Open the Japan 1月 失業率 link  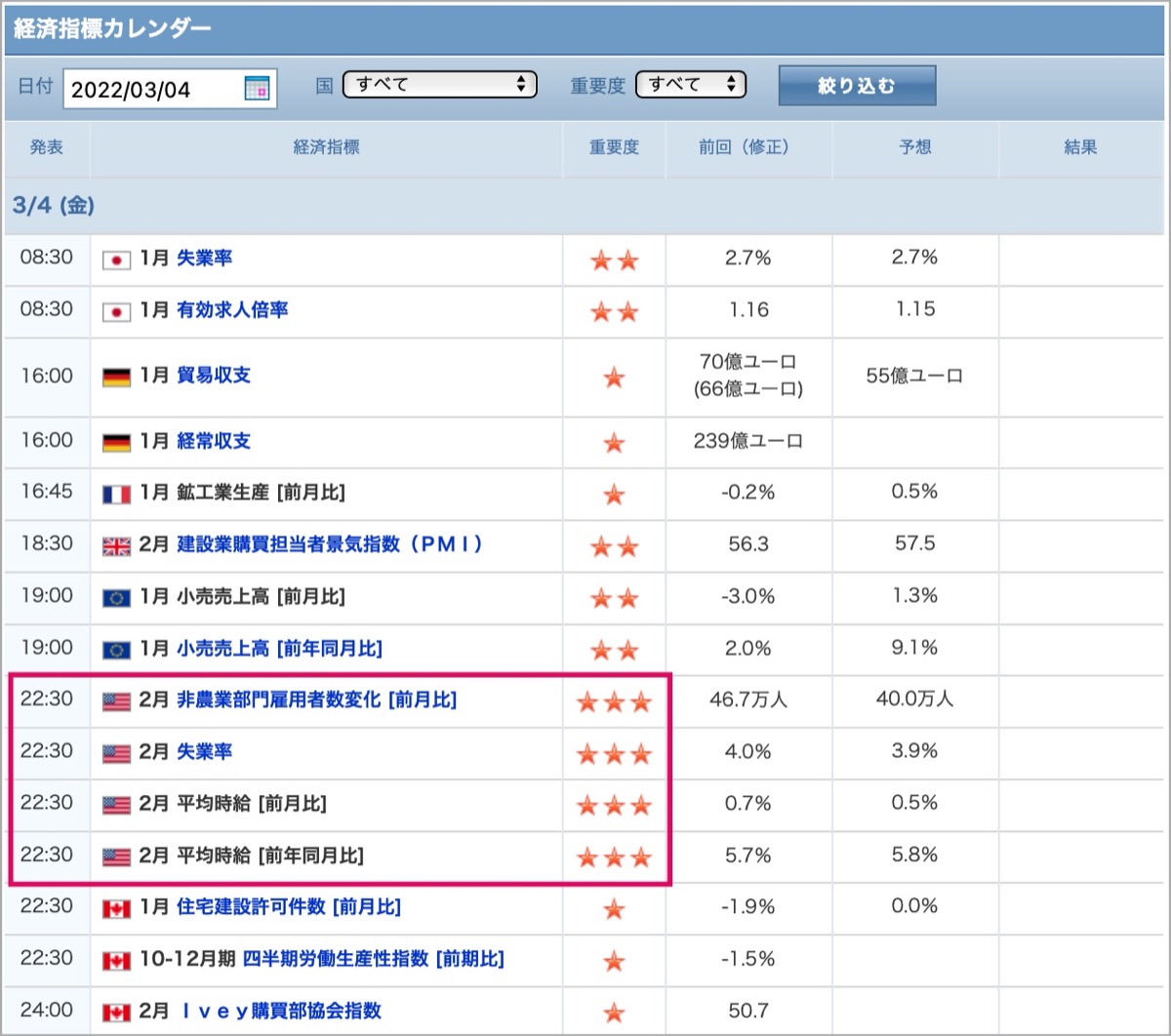point(204,259)
